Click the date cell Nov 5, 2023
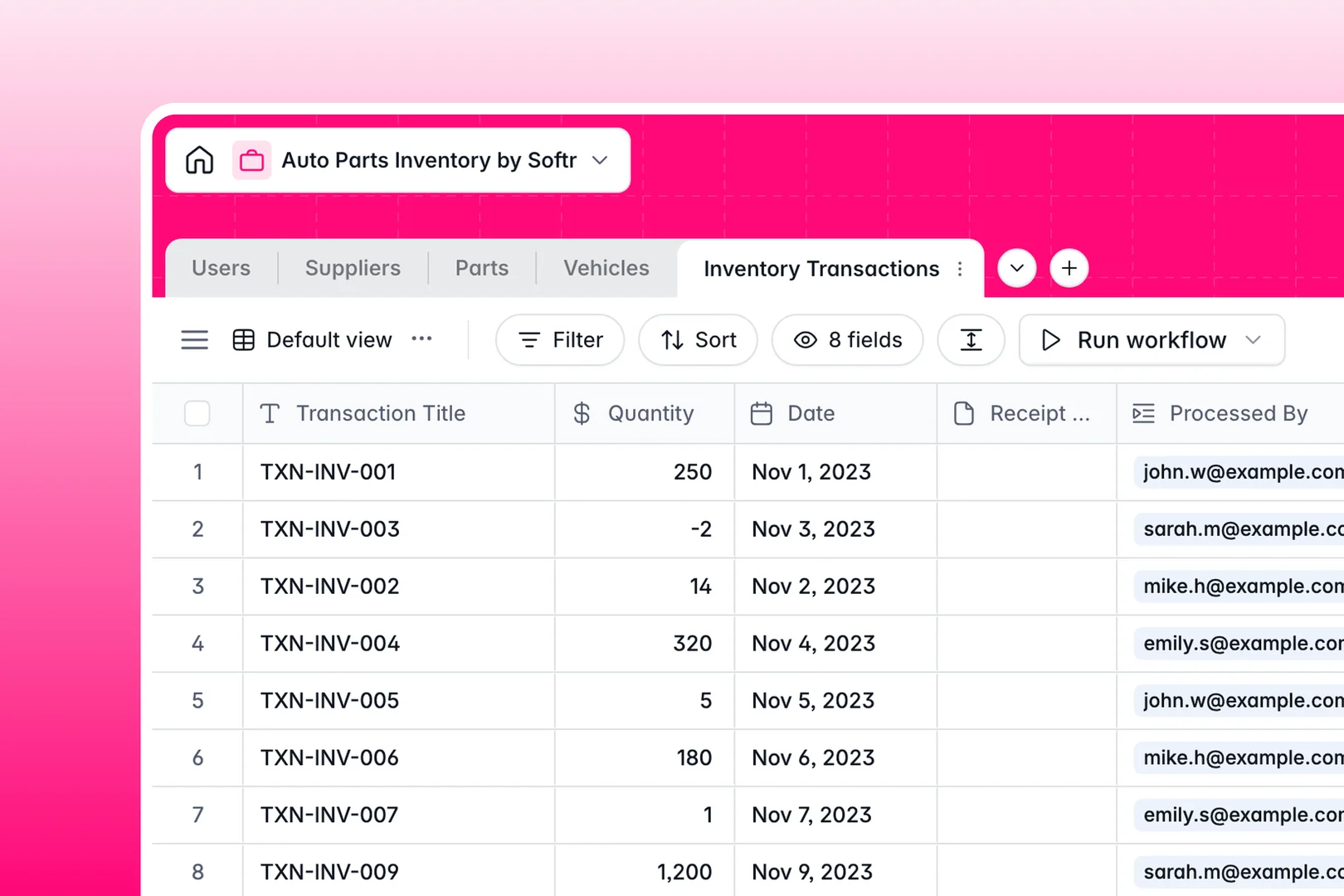 pyautogui.click(x=835, y=701)
